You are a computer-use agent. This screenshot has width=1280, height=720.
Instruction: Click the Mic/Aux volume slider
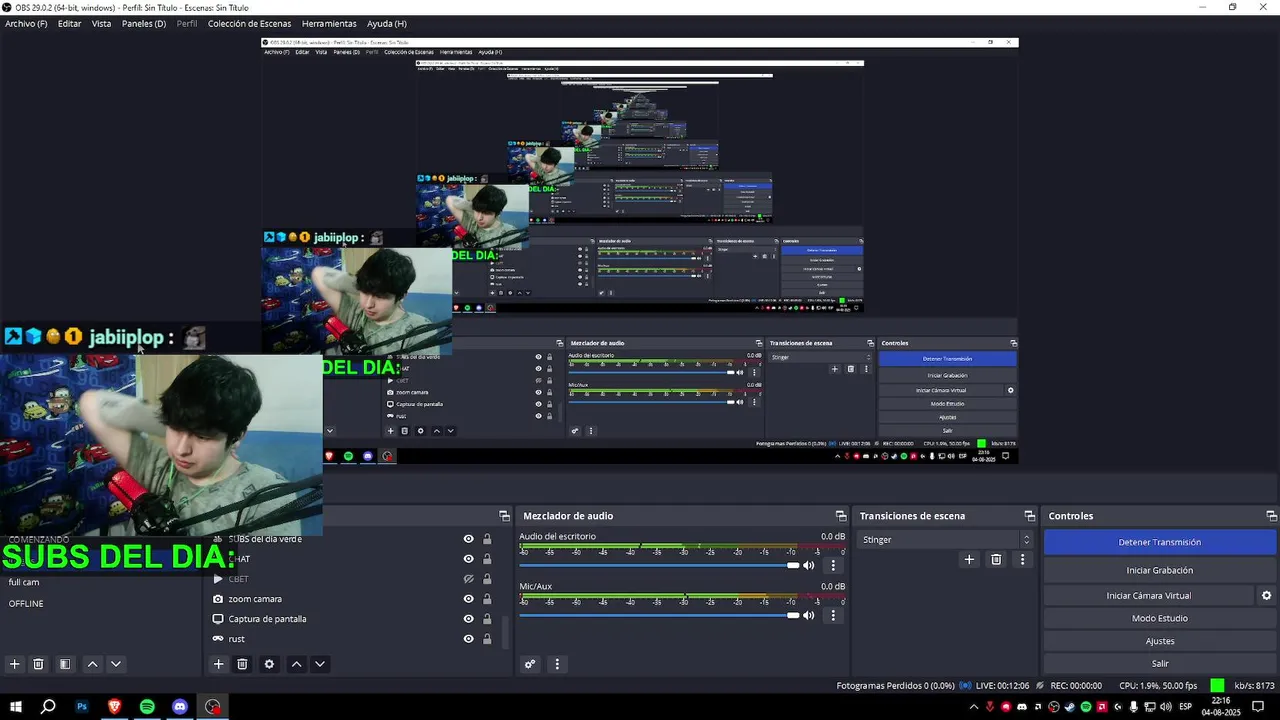point(659,615)
